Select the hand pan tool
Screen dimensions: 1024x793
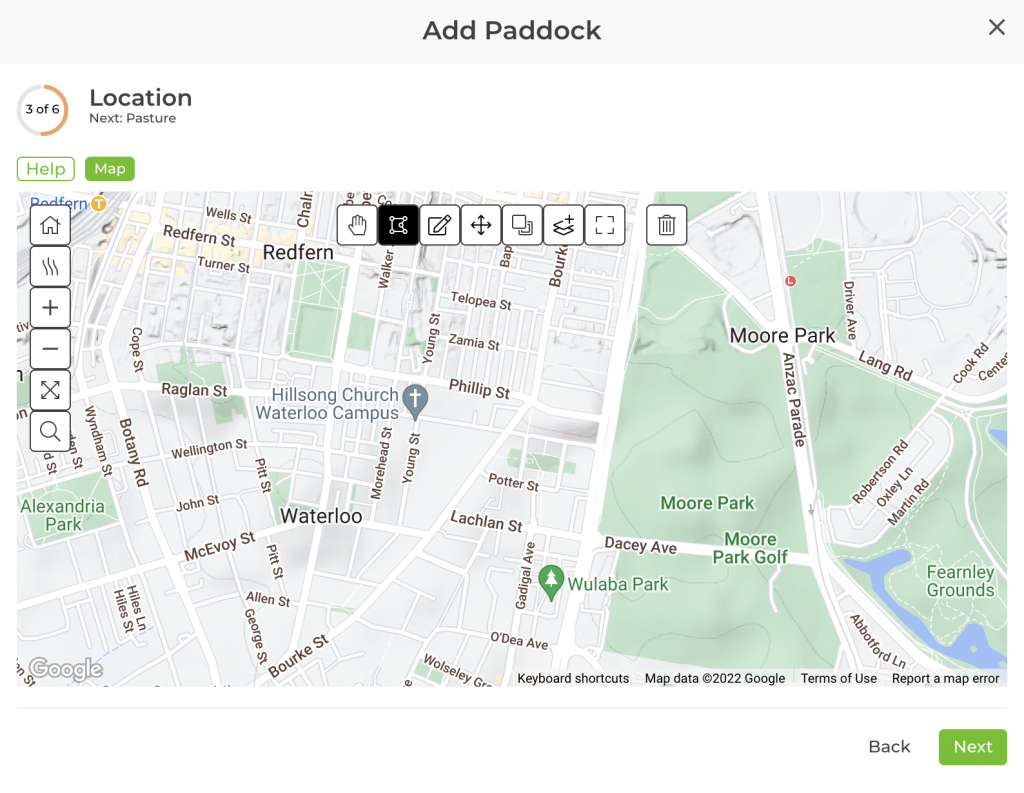point(357,225)
